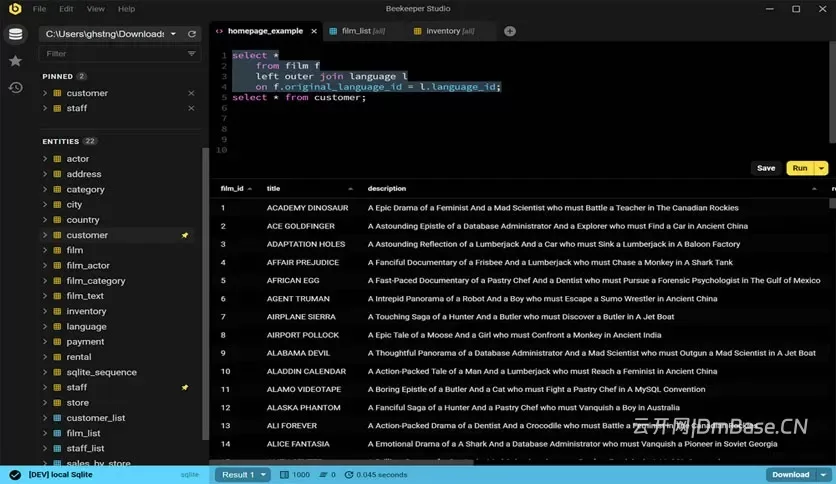
Task: Switch to the inventory tab
Action: point(450,31)
